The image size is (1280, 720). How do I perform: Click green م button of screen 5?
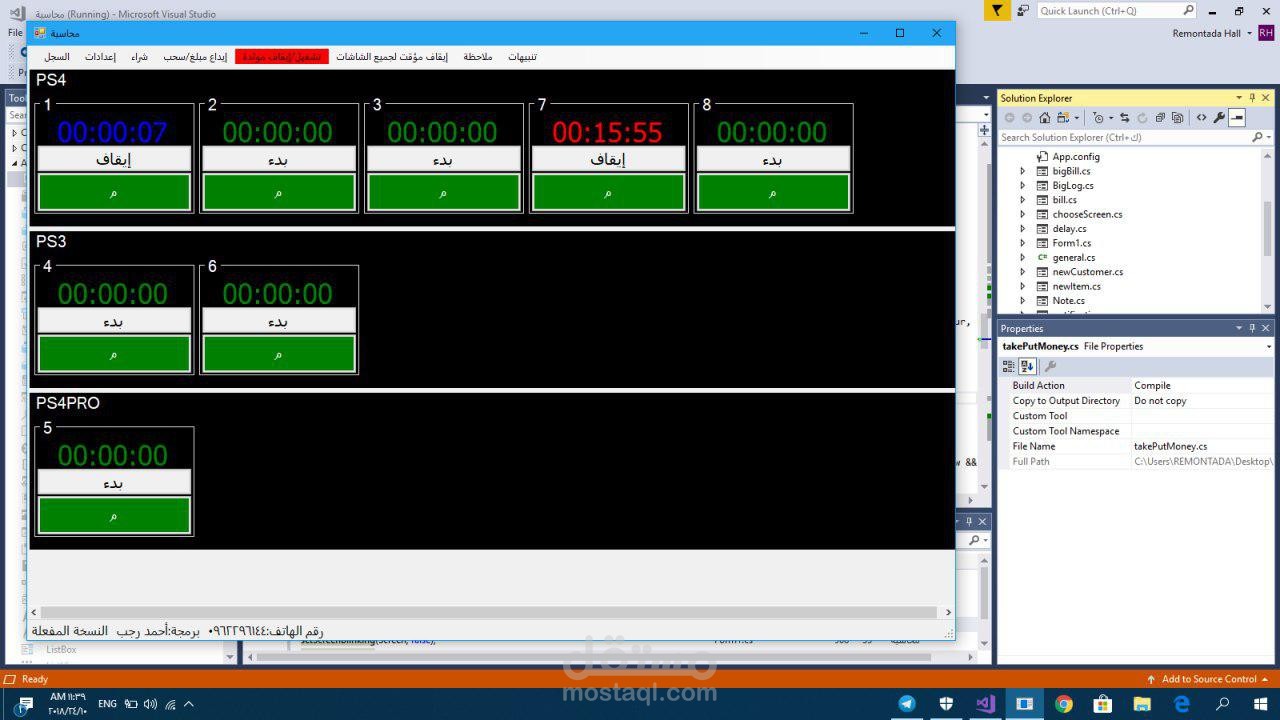[114, 516]
